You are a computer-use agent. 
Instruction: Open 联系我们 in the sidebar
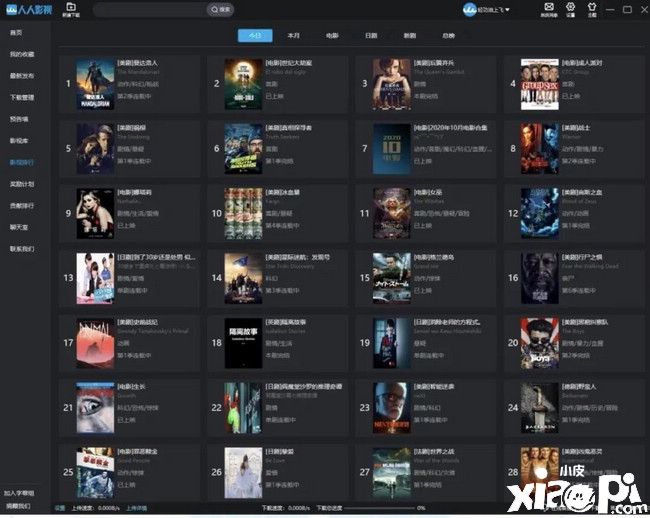[x=22, y=249]
